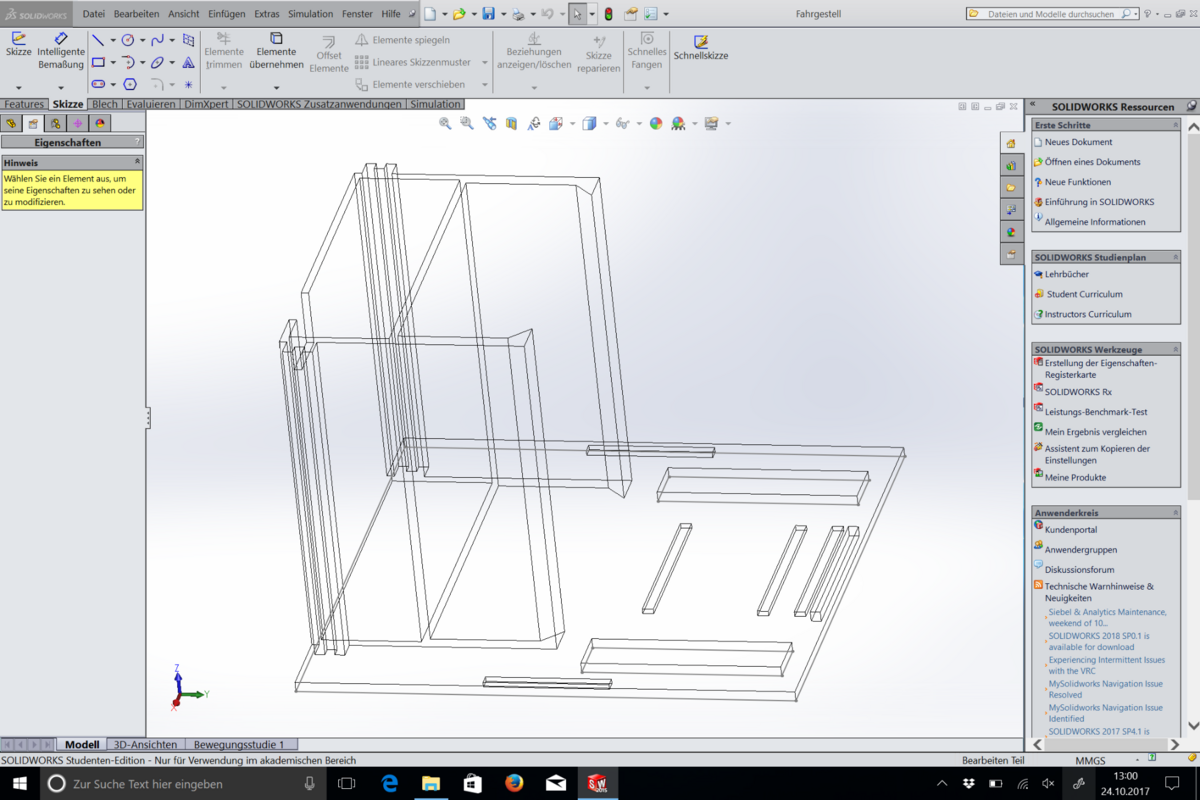Open the section view tool
Screen dimensions: 1200x800
pos(511,123)
